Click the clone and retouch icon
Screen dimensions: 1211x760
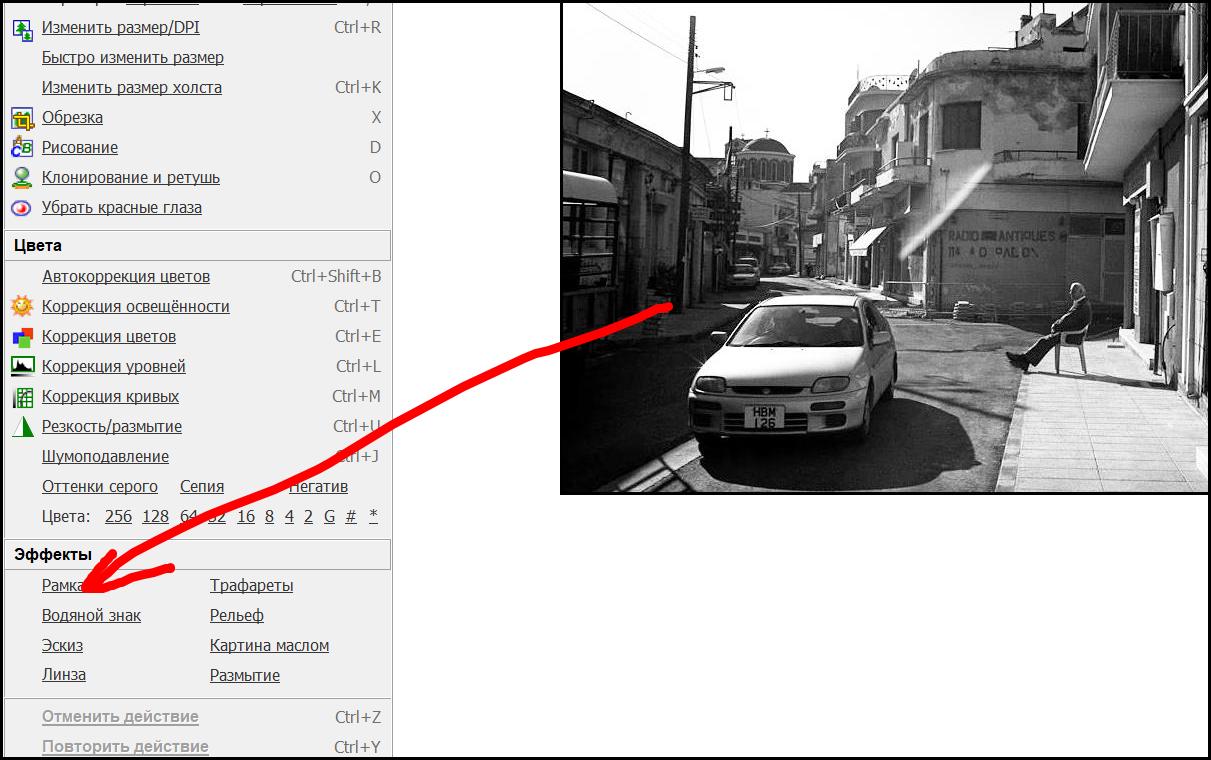coord(22,178)
